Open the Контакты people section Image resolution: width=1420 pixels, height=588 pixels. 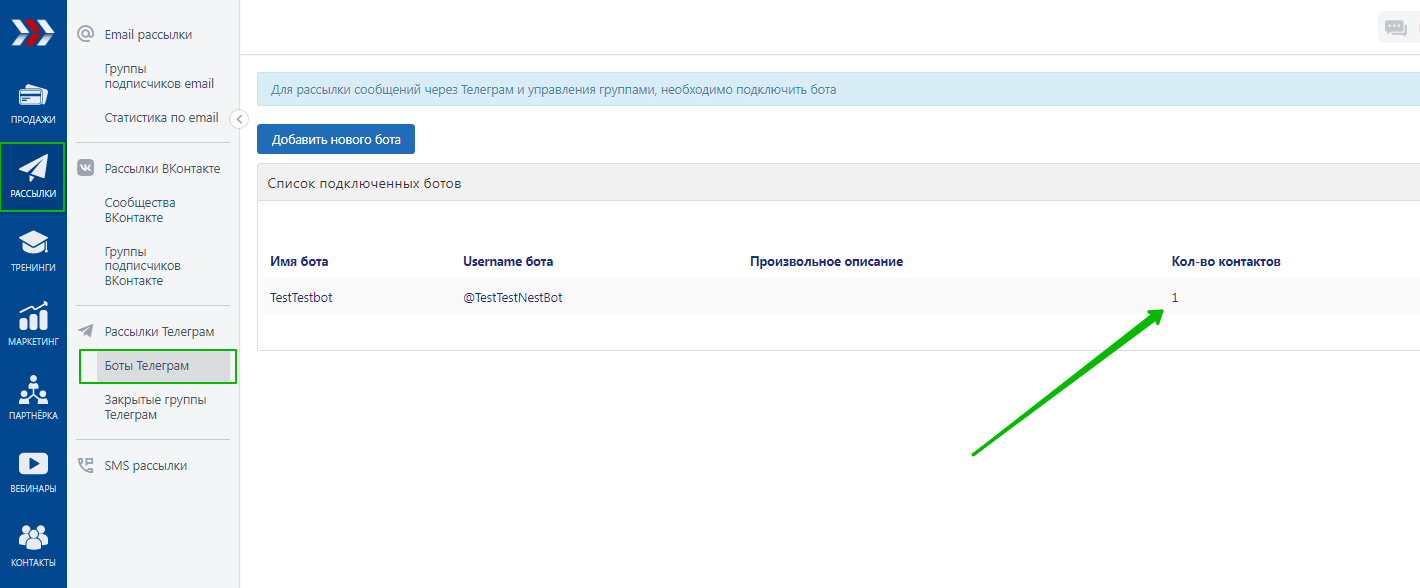[x=33, y=546]
